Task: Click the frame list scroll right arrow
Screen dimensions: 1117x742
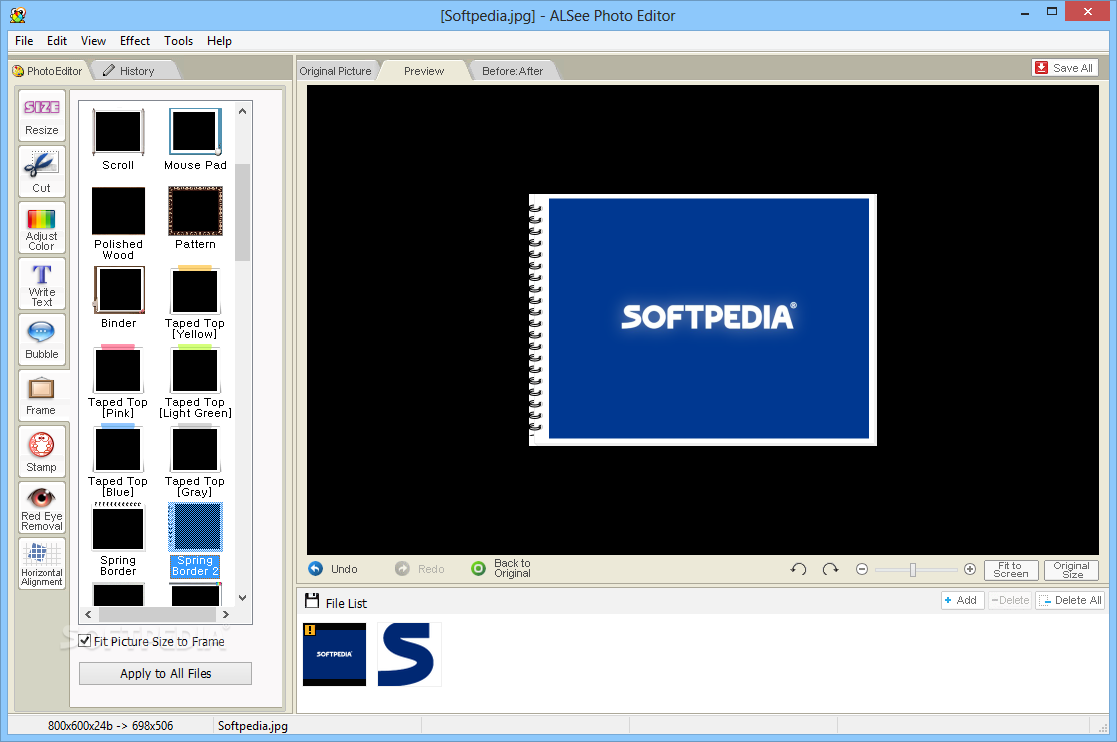Action: (x=226, y=614)
